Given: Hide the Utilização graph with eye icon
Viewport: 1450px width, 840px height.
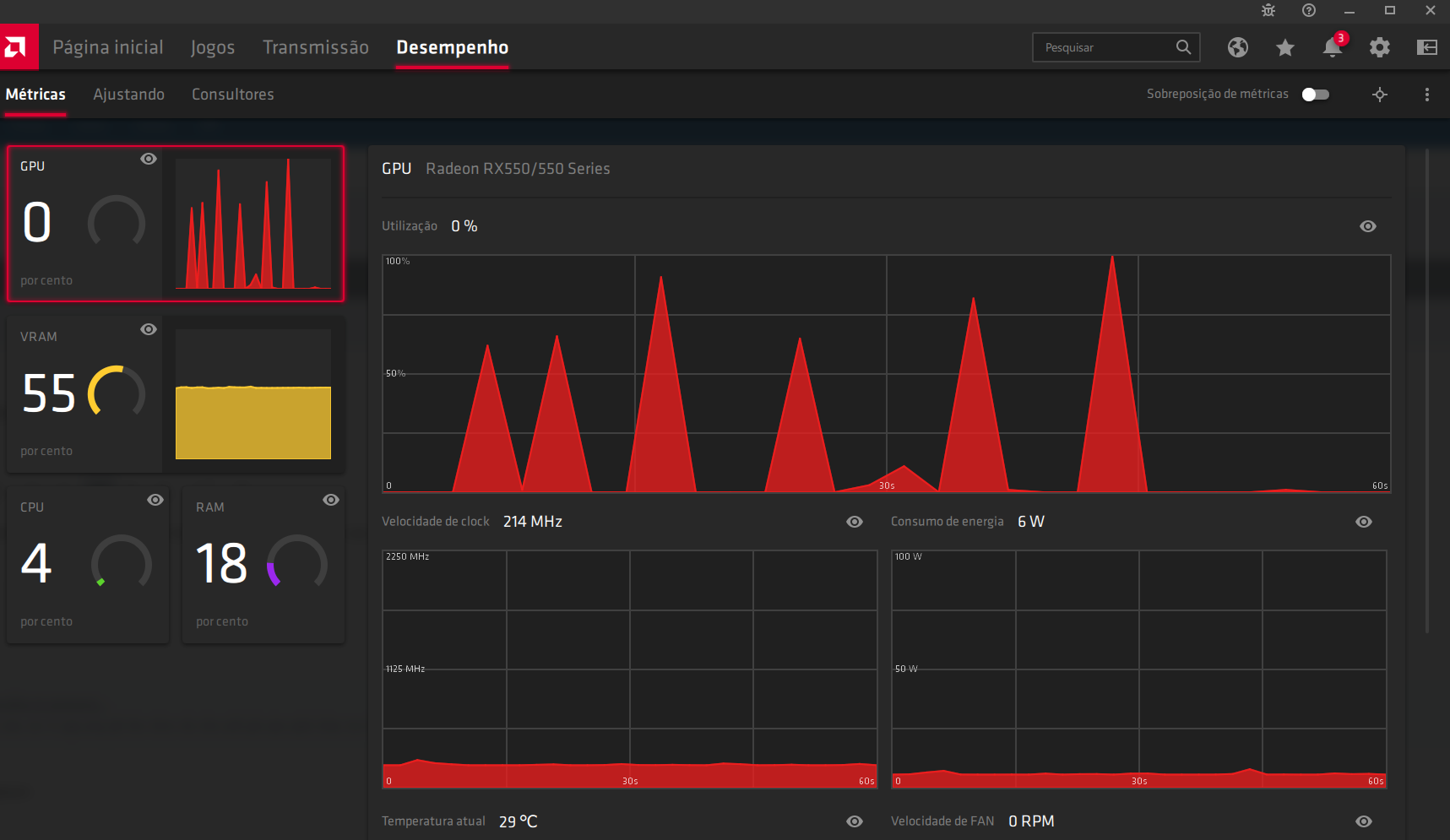Looking at the screenshot, I should (1368, 226).
